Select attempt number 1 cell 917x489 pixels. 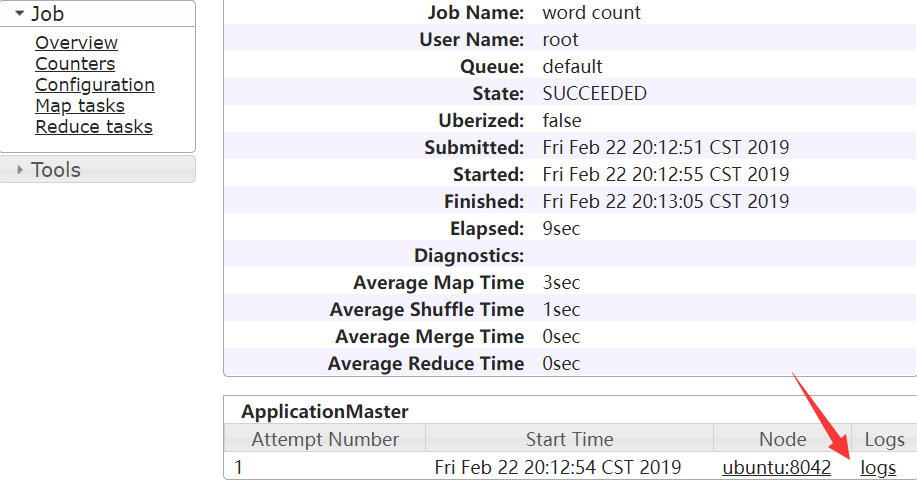click(239, 467)
